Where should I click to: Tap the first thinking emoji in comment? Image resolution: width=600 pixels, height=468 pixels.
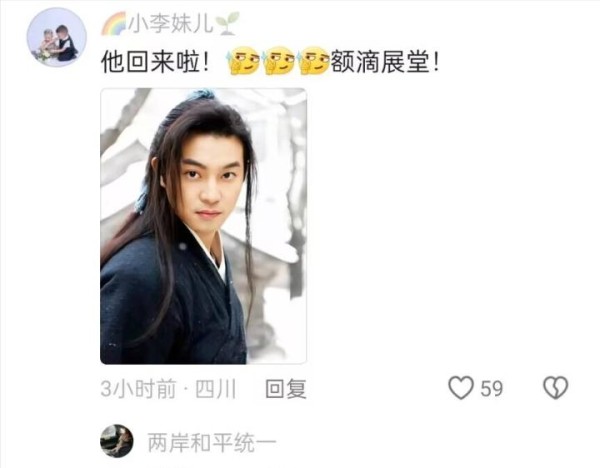(x=243, y=61)
